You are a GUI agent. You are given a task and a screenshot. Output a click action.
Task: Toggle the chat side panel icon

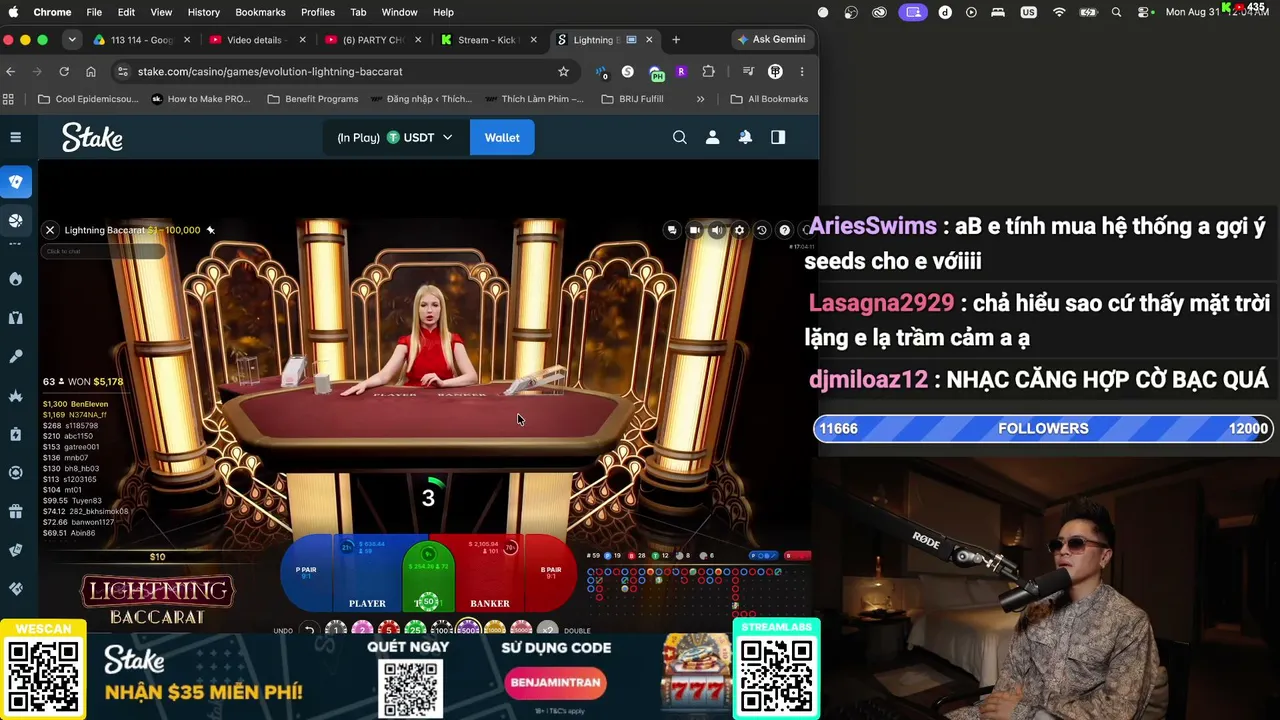[x=778, y=137]
